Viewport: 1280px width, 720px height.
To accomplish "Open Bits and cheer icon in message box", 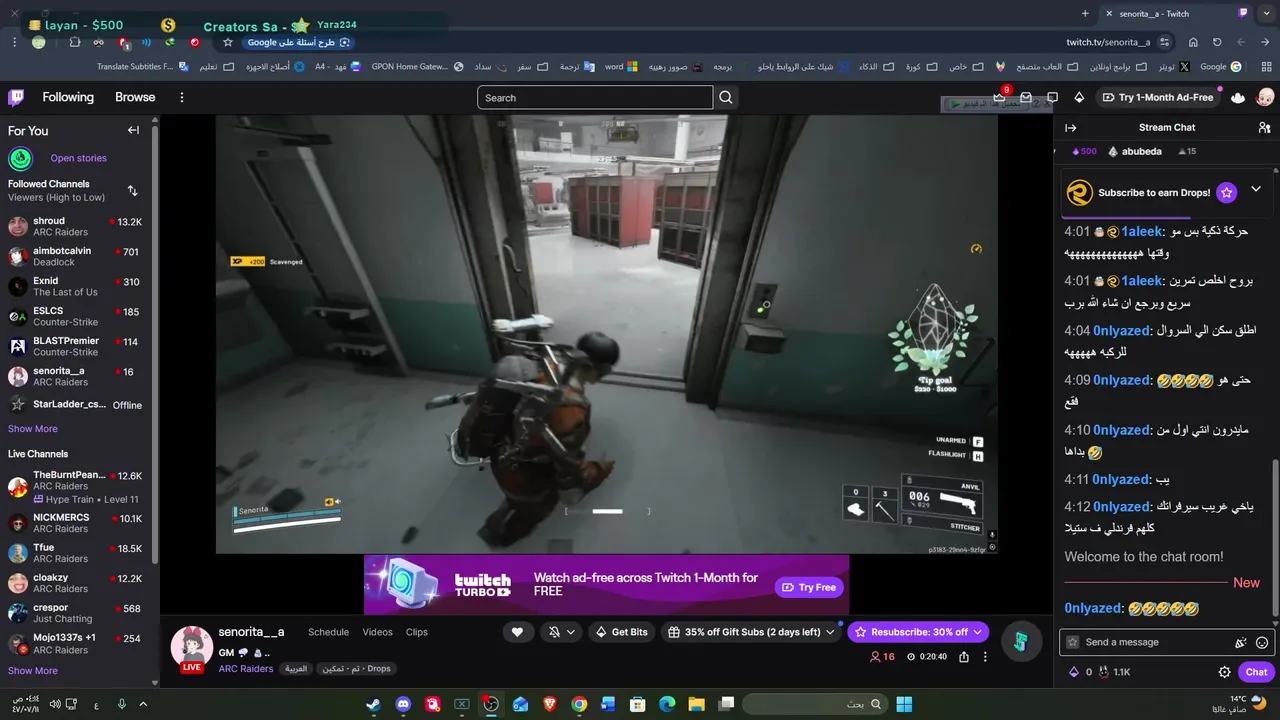I will point(1241,642).
